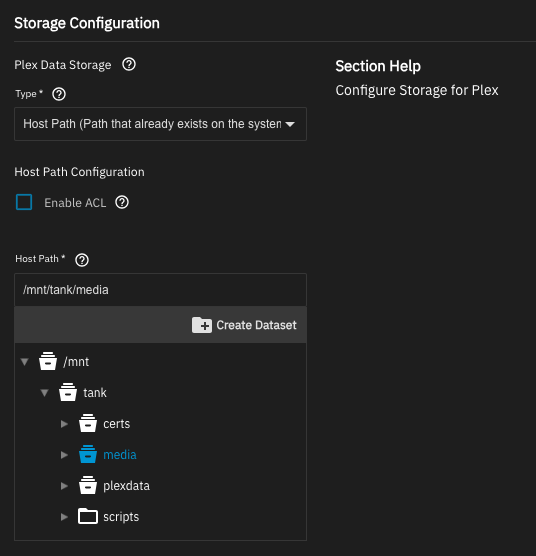Show help icon beside Host Path label
This screenshot has width=536, height=556.
[82, 260]
